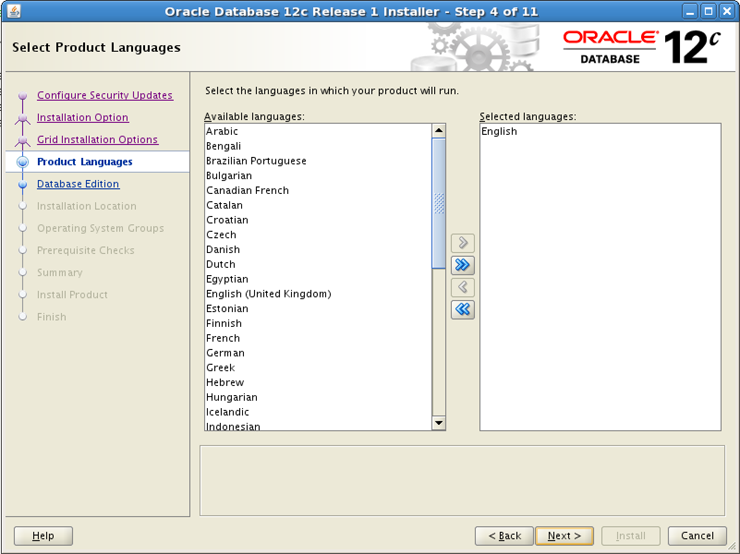Click the scroll down arrow of available languages

(x=438, y=422)
